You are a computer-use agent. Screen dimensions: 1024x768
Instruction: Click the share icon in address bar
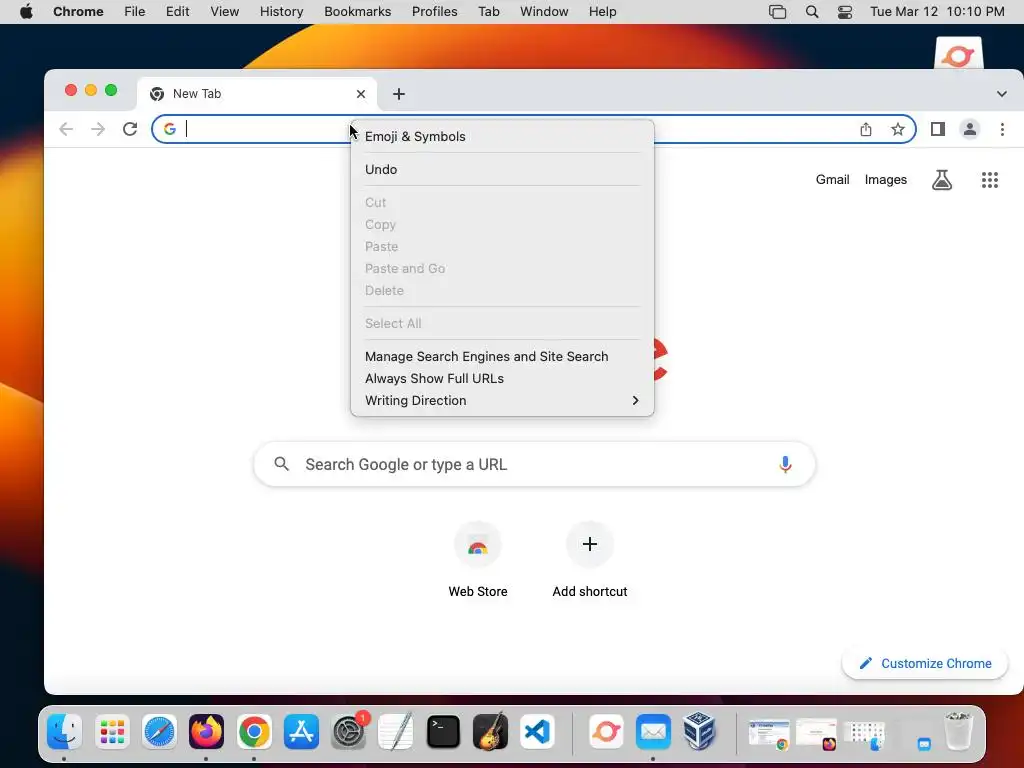click(x=866, y=129)
